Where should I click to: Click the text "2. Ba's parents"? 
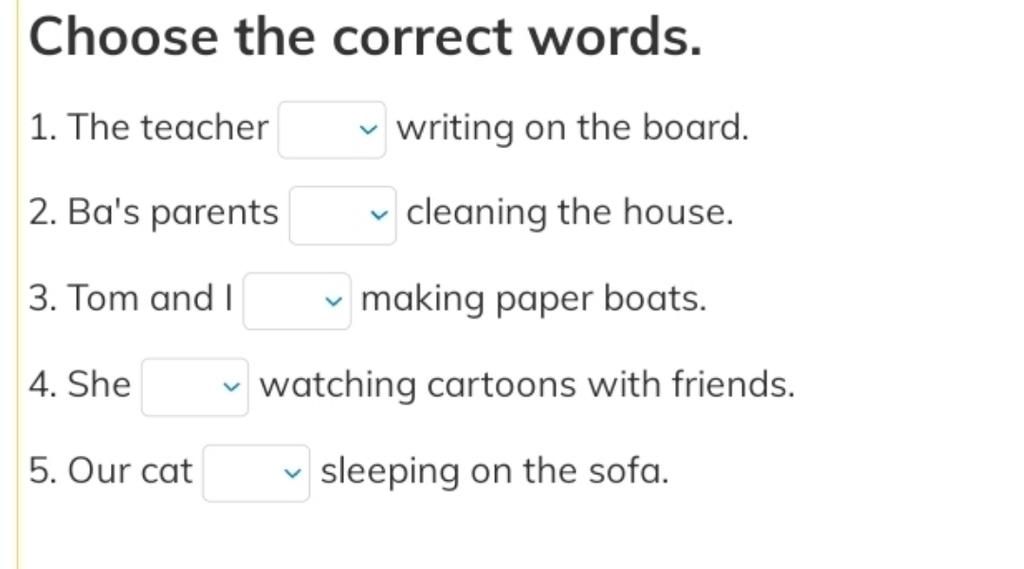pyautogui.click(x=153, y=213)
